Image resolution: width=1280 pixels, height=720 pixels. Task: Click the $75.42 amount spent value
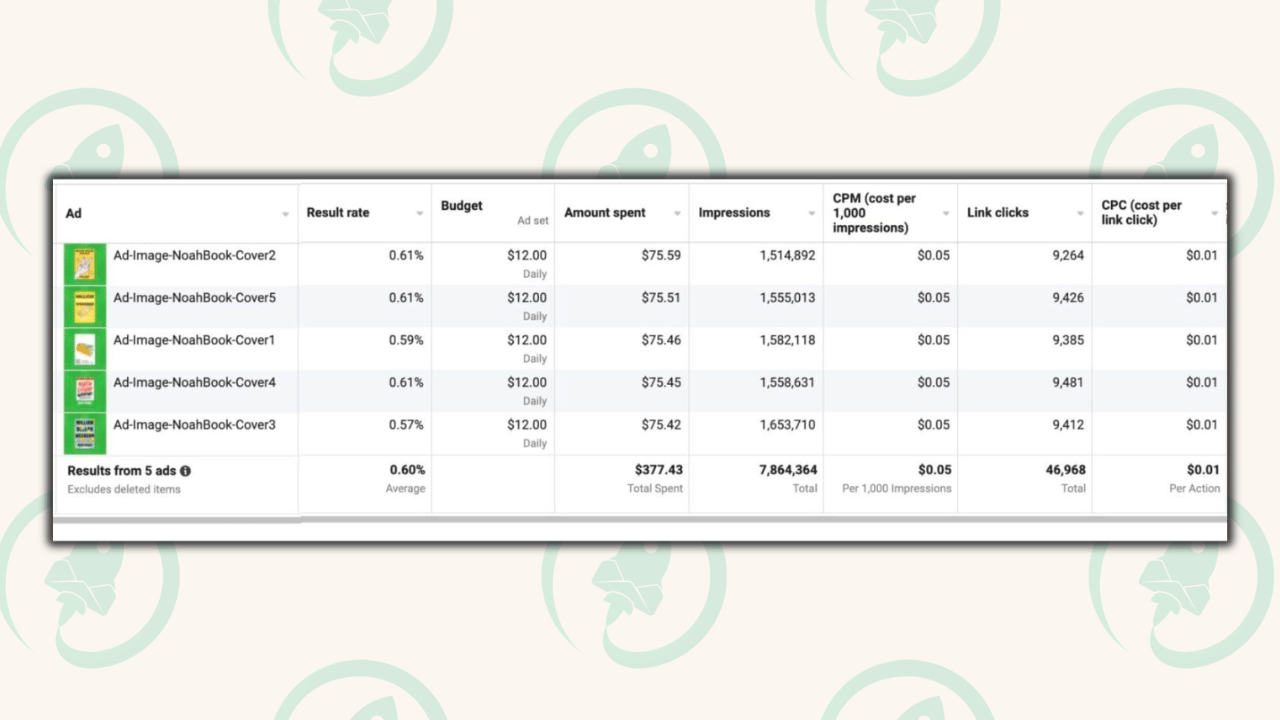pyautogui.click(x=661, y=425)
